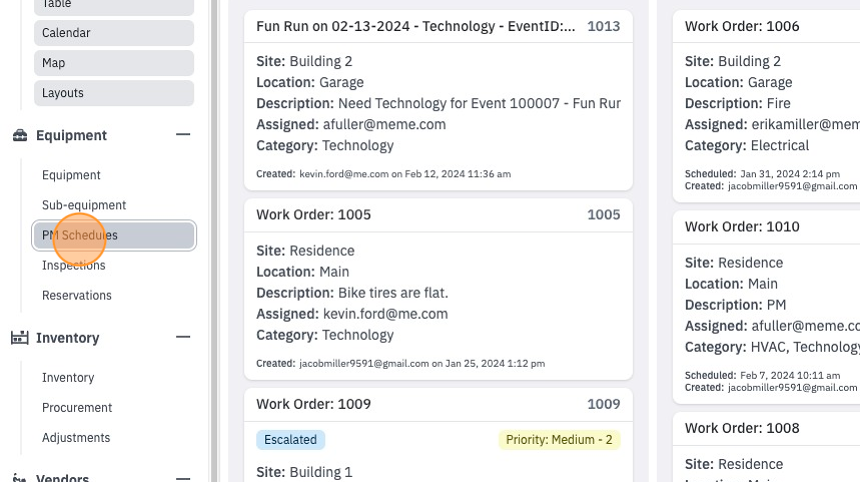Open PM Schedules page
860x482 pixels.
click(114, 235)
